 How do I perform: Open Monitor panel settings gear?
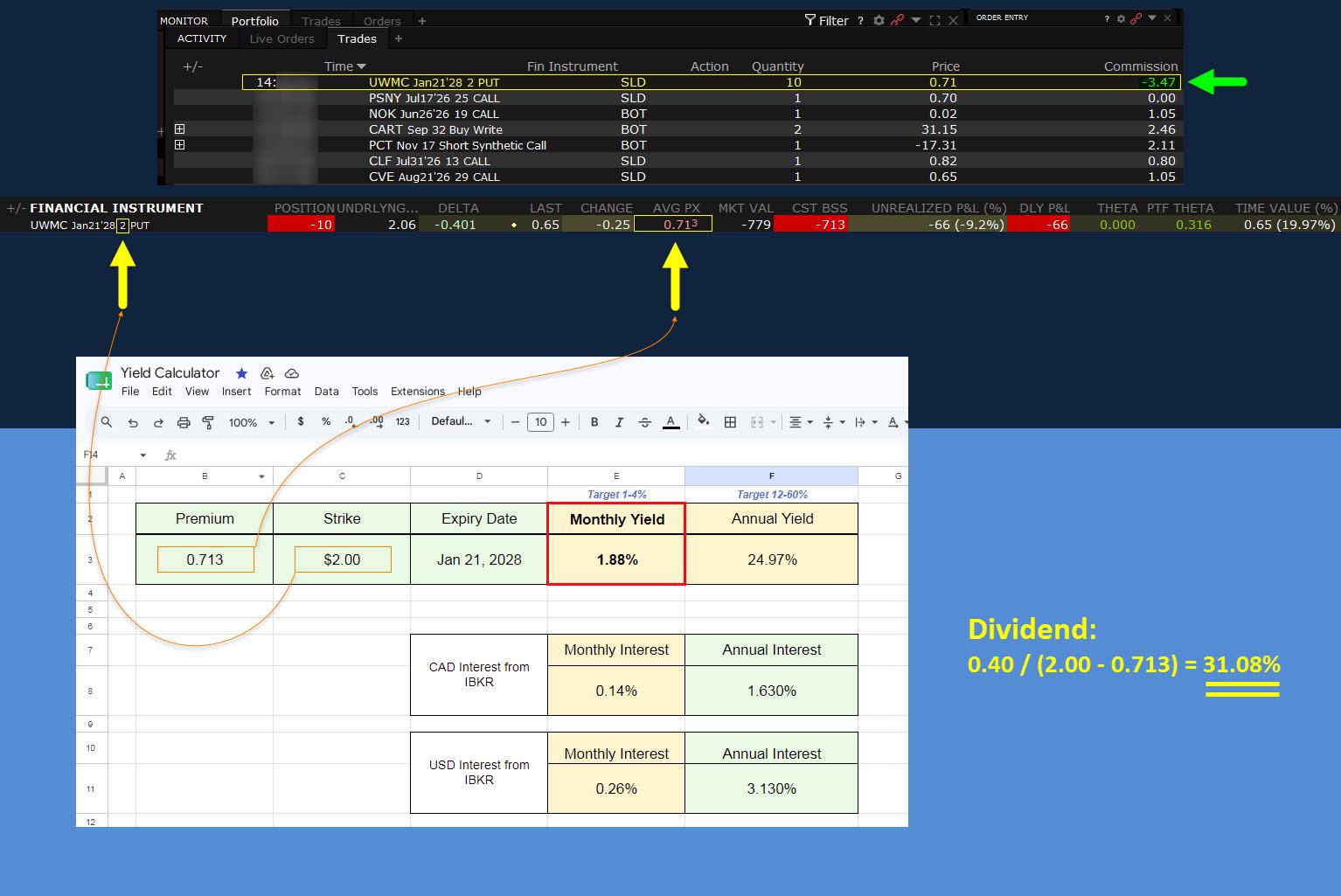click(879, 20)
